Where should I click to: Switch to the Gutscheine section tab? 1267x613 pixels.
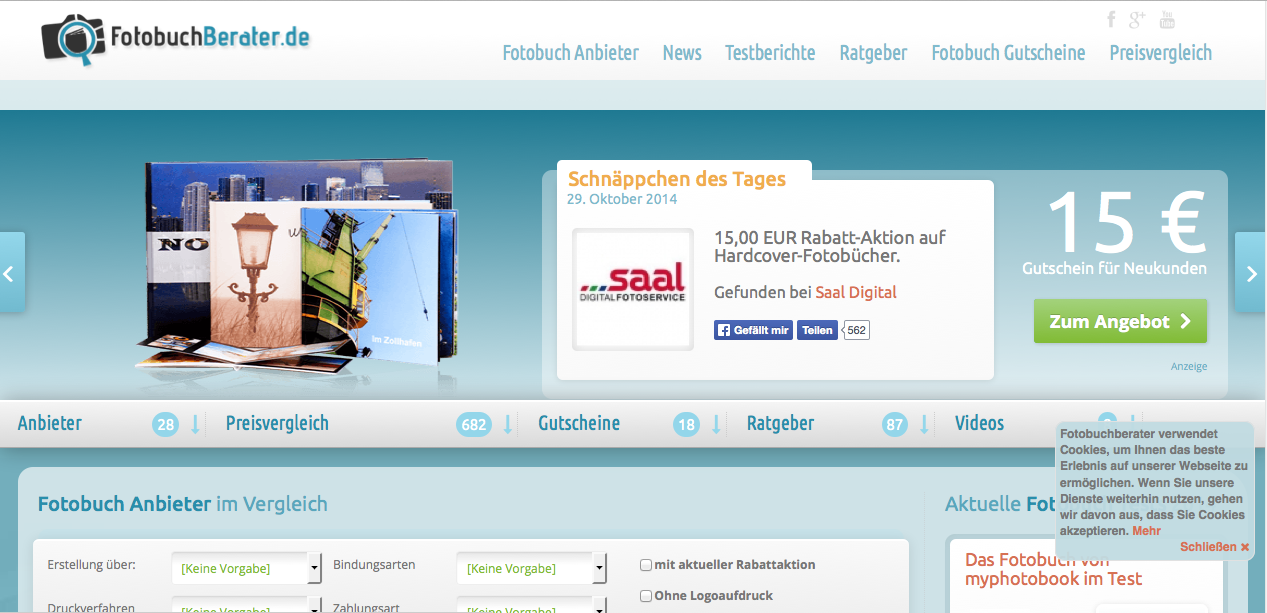click(579, 423)
